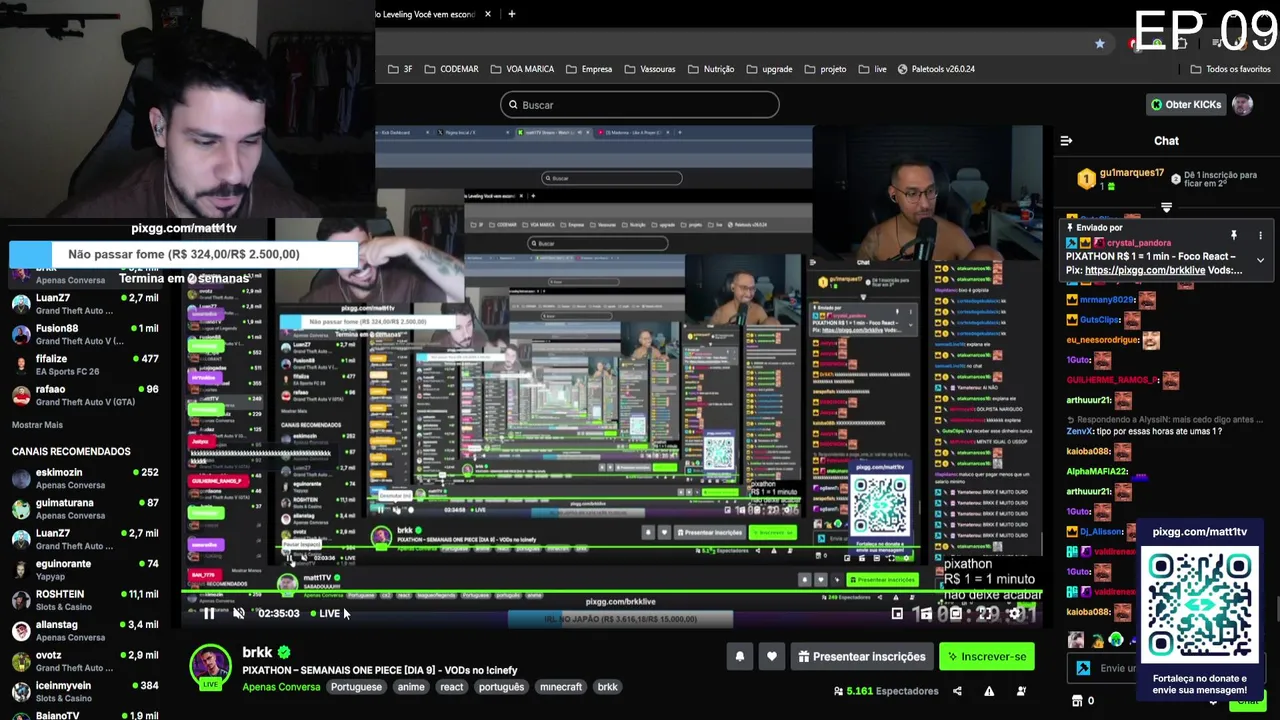Click the AlphaMAFIA22 username in chat
1280x720 pixels.
[1097, 471]
